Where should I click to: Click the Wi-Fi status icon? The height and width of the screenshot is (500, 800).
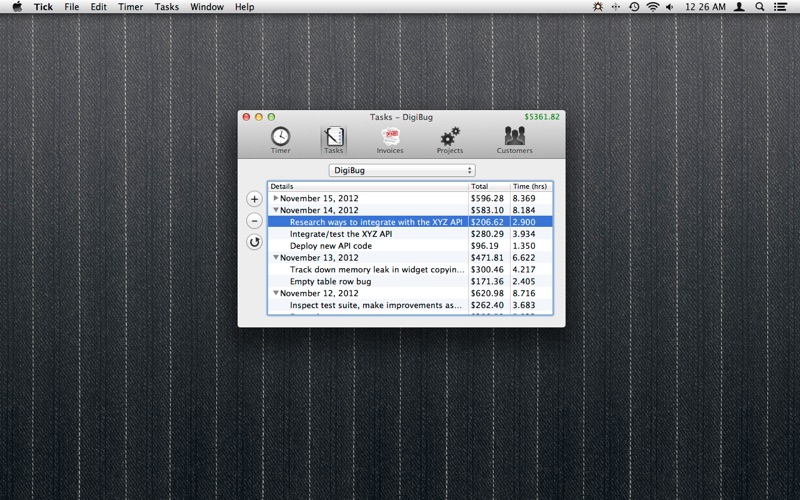tap(653, 7)
